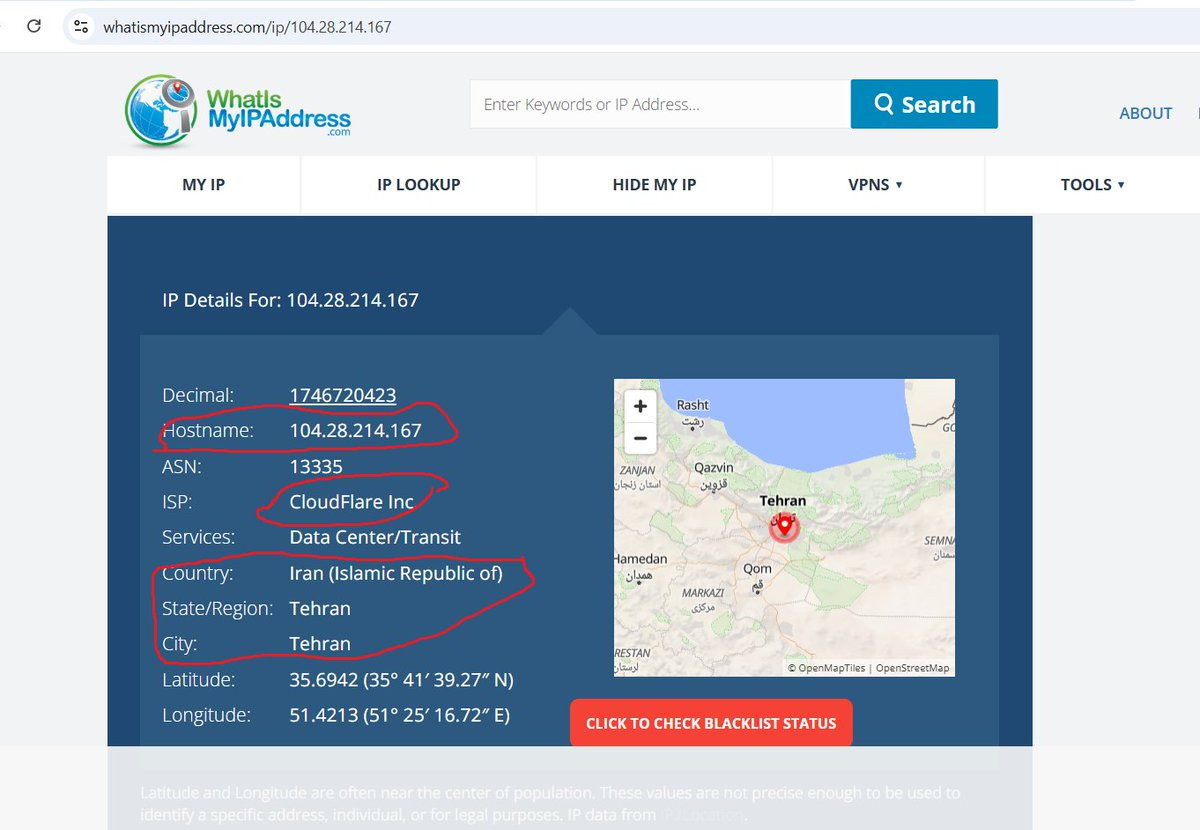Select City value Tehran
1200x830 pixels.
tap(320, 644)
